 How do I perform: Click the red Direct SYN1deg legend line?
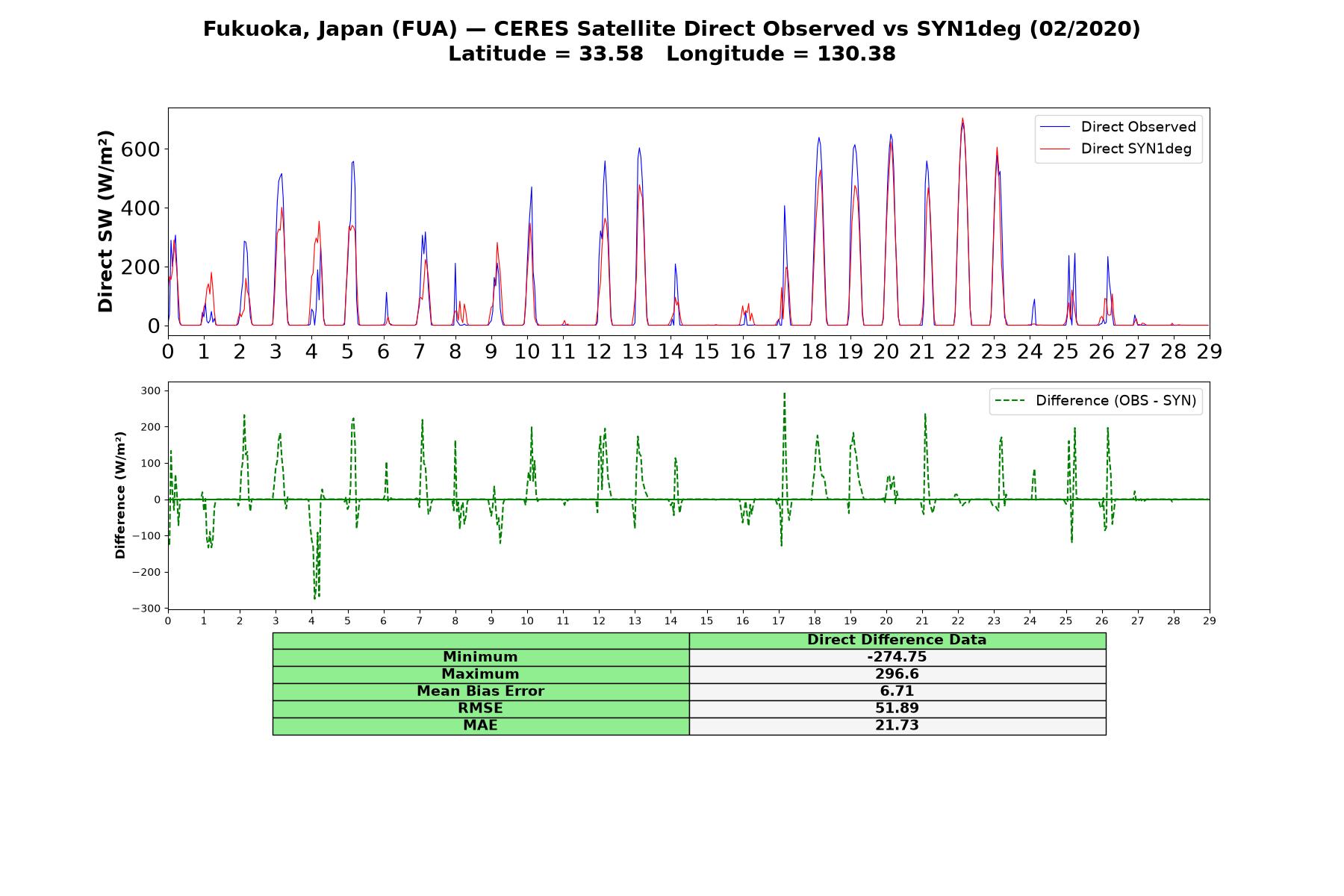[x=1055, y=149]
